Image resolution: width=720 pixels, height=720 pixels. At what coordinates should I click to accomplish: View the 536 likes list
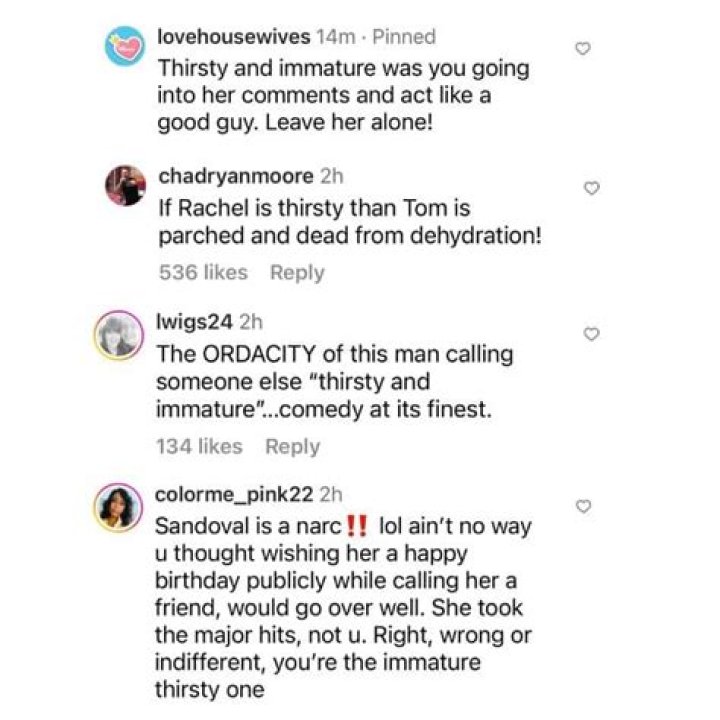tap(200, 273)
